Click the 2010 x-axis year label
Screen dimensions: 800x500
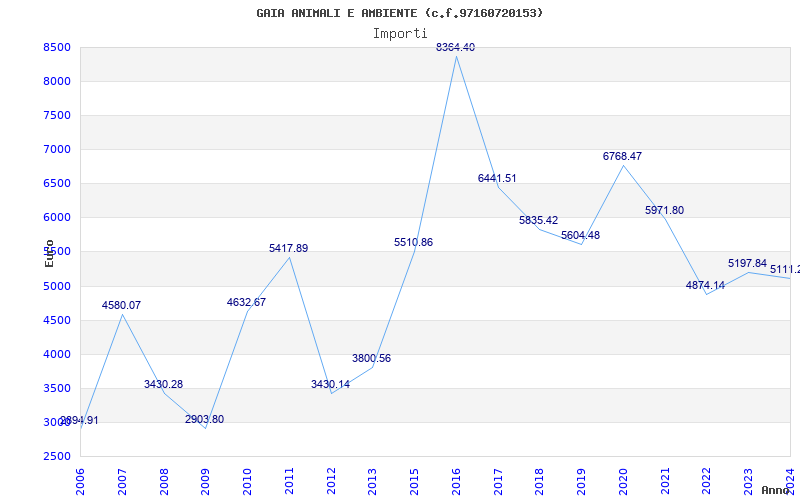(247, 482)
